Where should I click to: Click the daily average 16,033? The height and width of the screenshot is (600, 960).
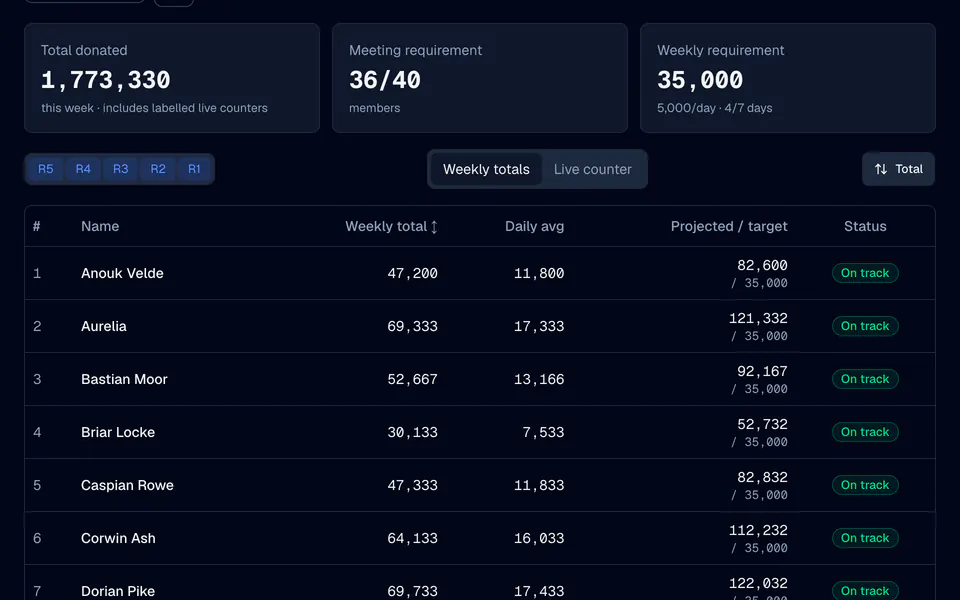click(539, 538)
